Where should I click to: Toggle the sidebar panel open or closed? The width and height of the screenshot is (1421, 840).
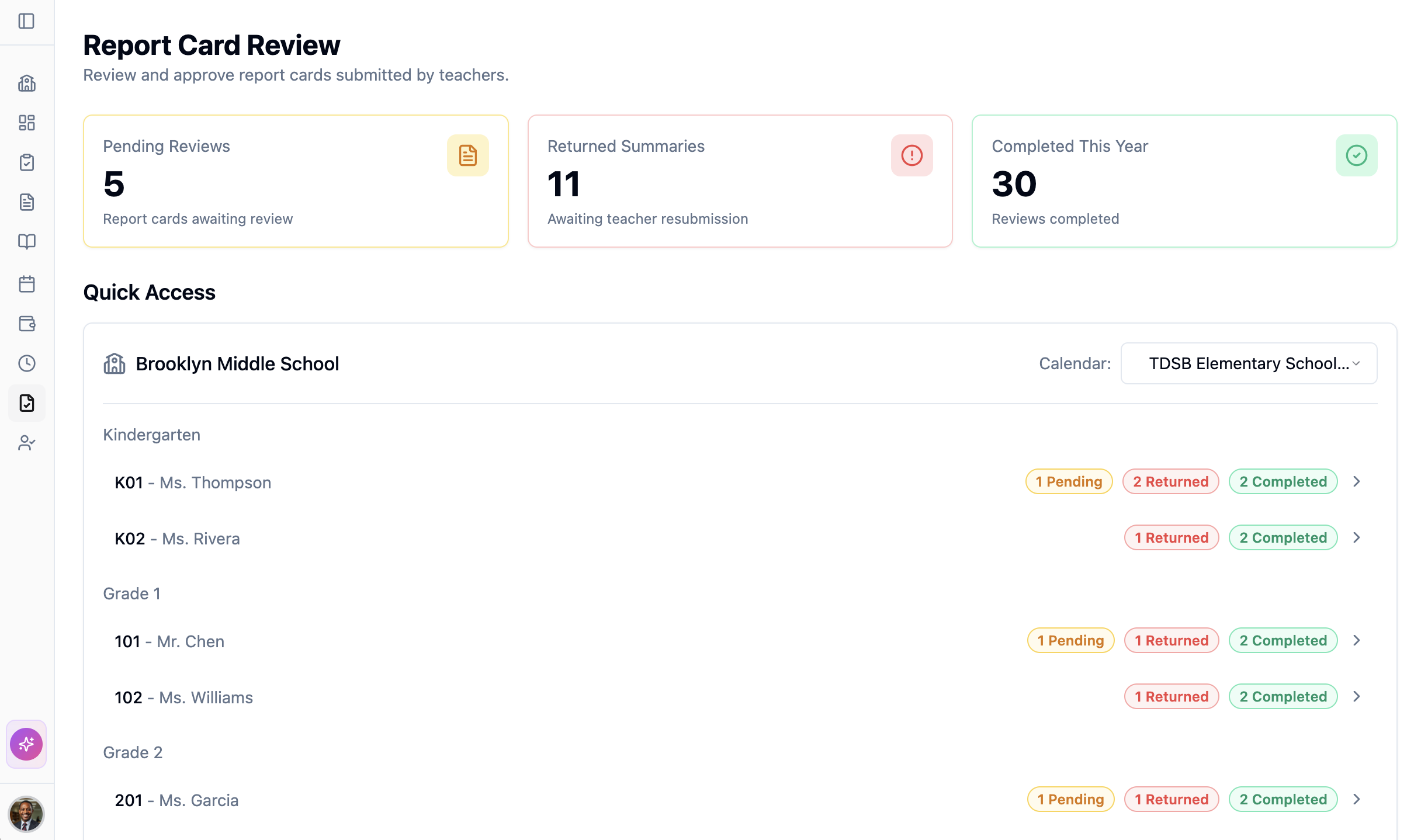tap(26, 22)
